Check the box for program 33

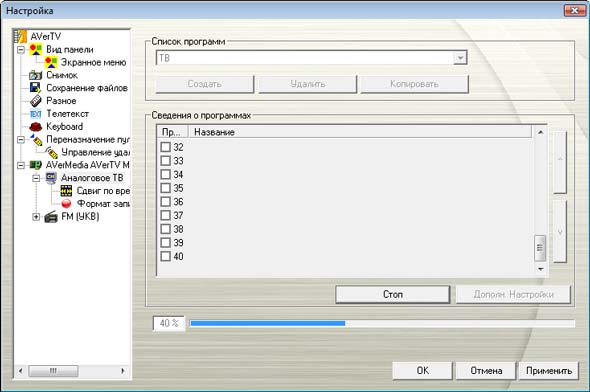click(x=166, y=161)
